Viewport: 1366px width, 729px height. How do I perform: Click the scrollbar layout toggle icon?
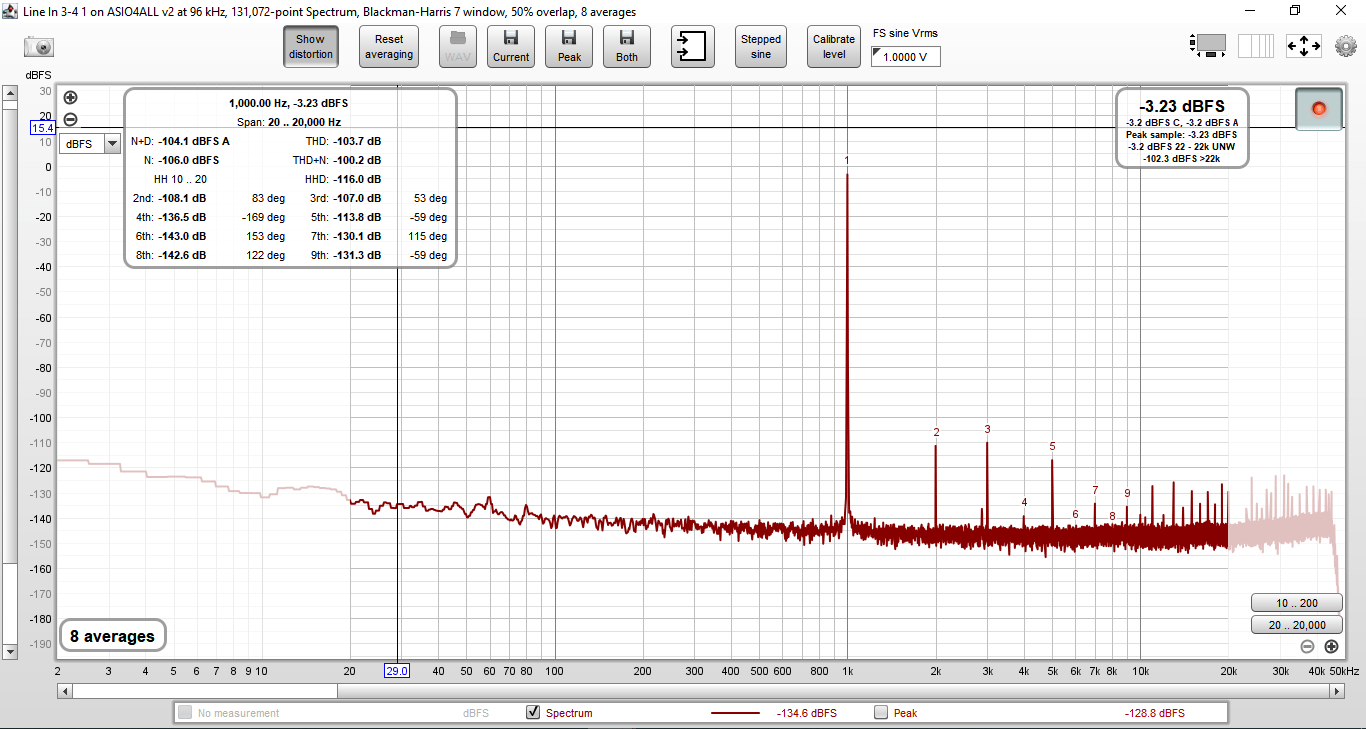pos(1209,46)
